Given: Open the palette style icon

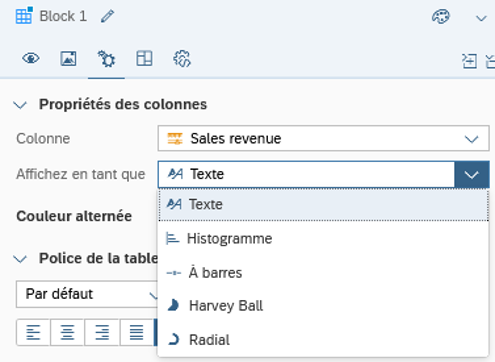Looking at the screenshot, I should pyautogui.click(x=441, y=16).
